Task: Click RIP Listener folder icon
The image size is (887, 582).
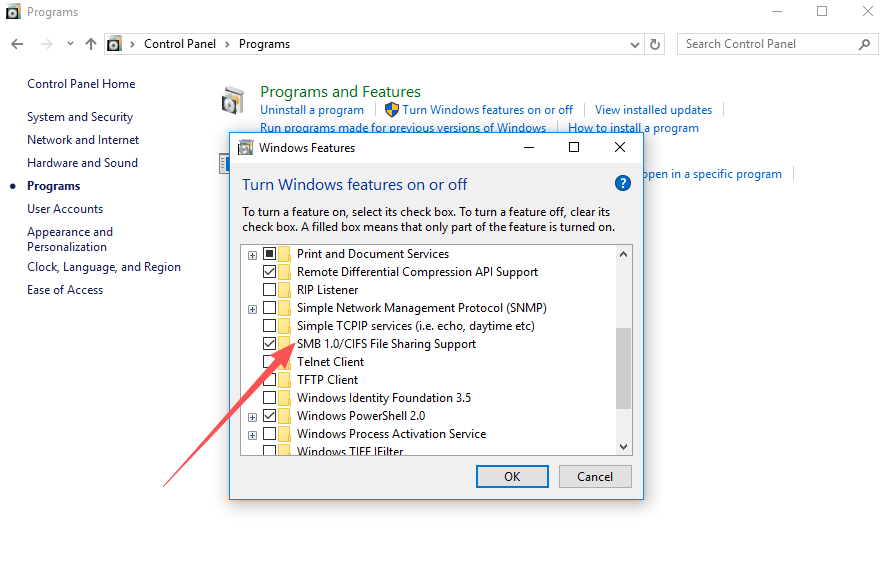Action: click(285, 290)
